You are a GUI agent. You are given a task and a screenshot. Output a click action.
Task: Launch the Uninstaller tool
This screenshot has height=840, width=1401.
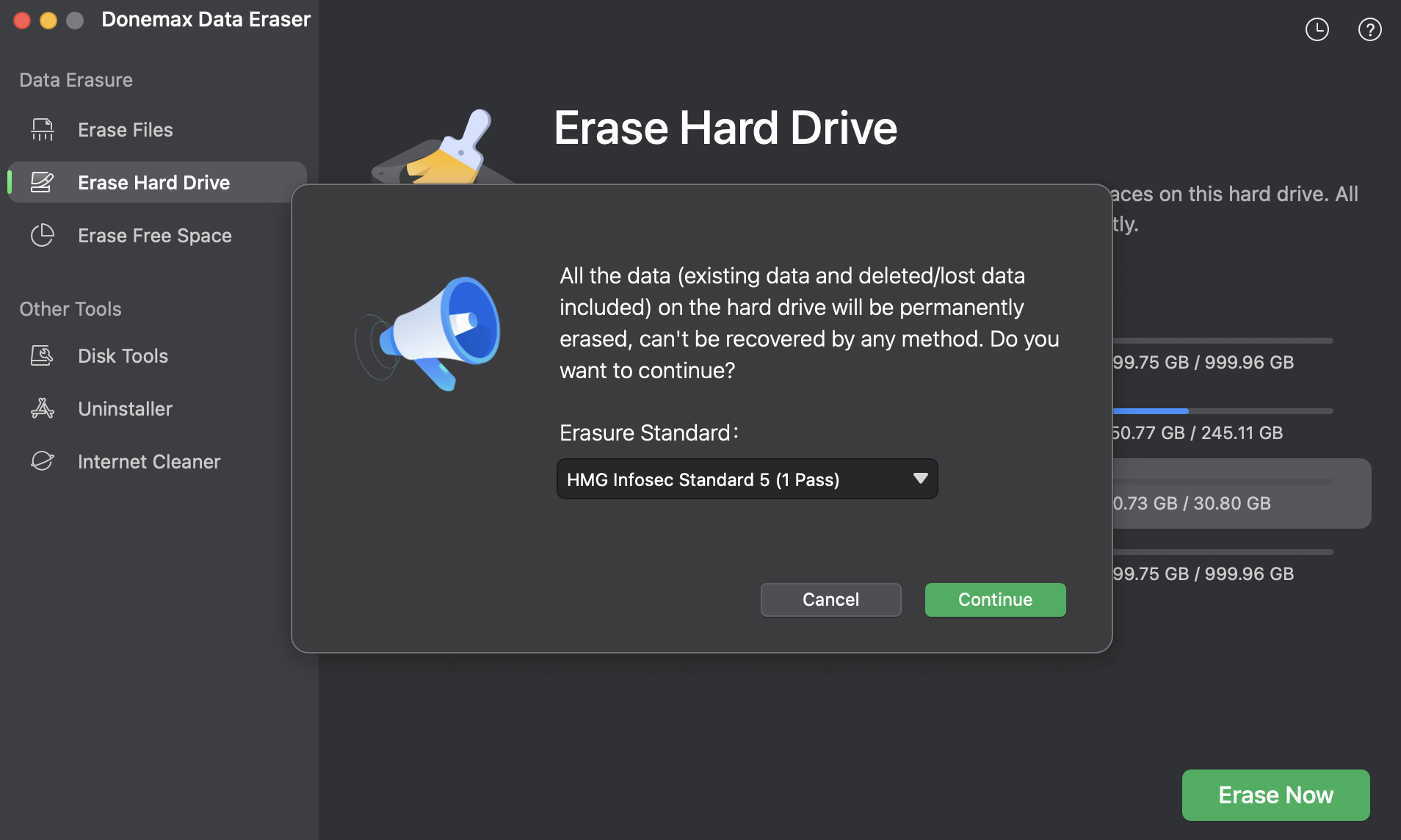124,408
